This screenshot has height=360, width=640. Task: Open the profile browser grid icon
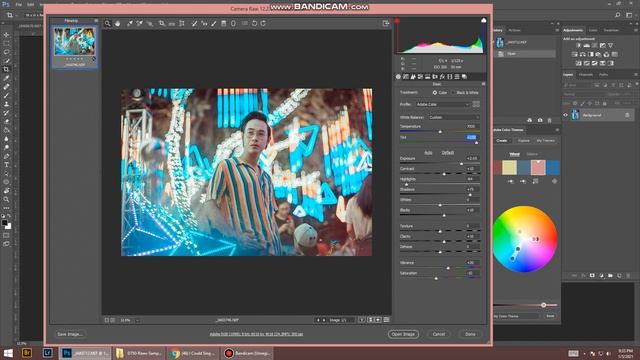tap(476, 104)
